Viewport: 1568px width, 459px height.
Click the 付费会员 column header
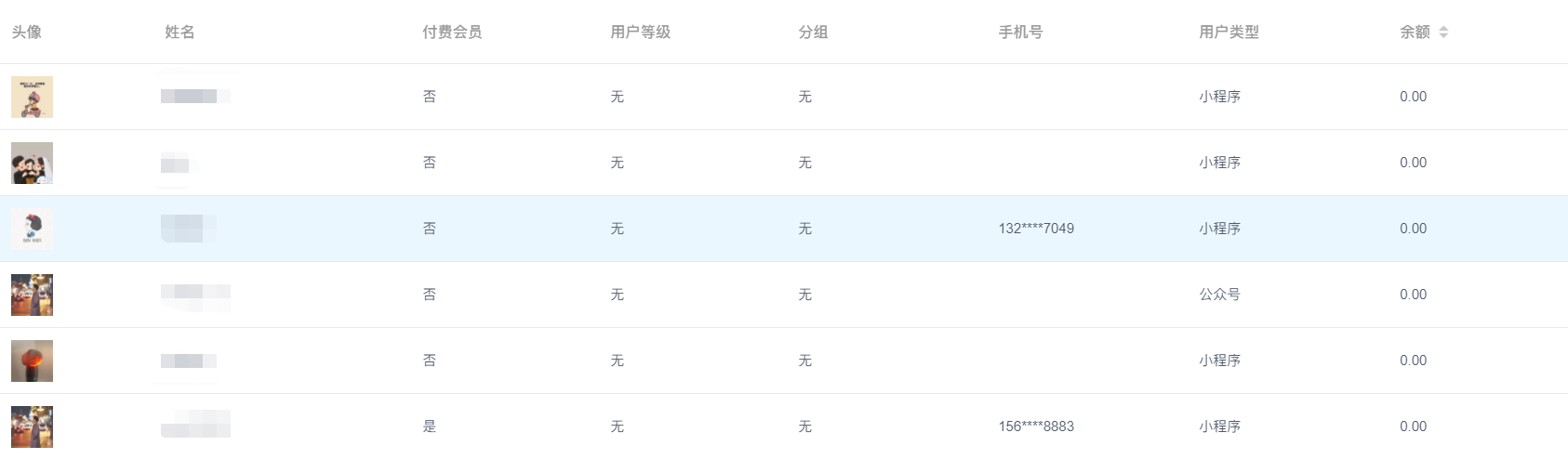(452, 32)
